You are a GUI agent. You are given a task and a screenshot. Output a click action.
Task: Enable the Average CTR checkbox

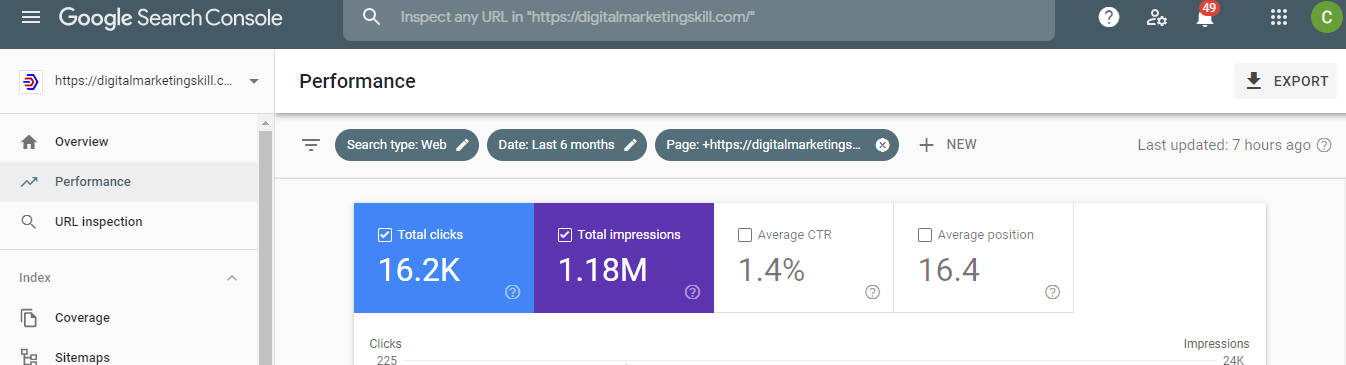tap(745, 235)
